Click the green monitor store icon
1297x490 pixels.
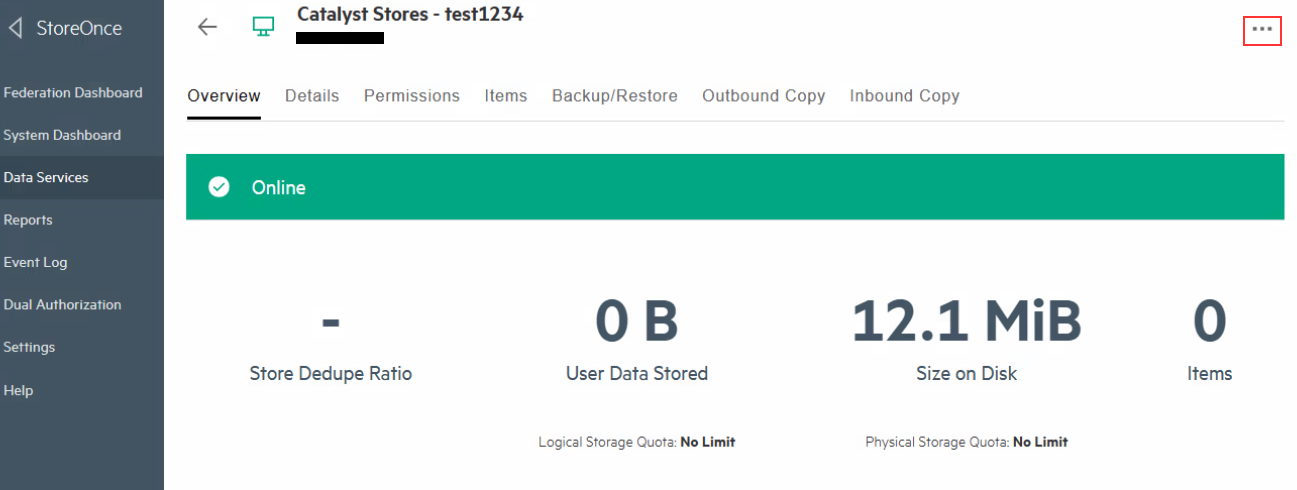pyautogui.click(x=264, y=27)
